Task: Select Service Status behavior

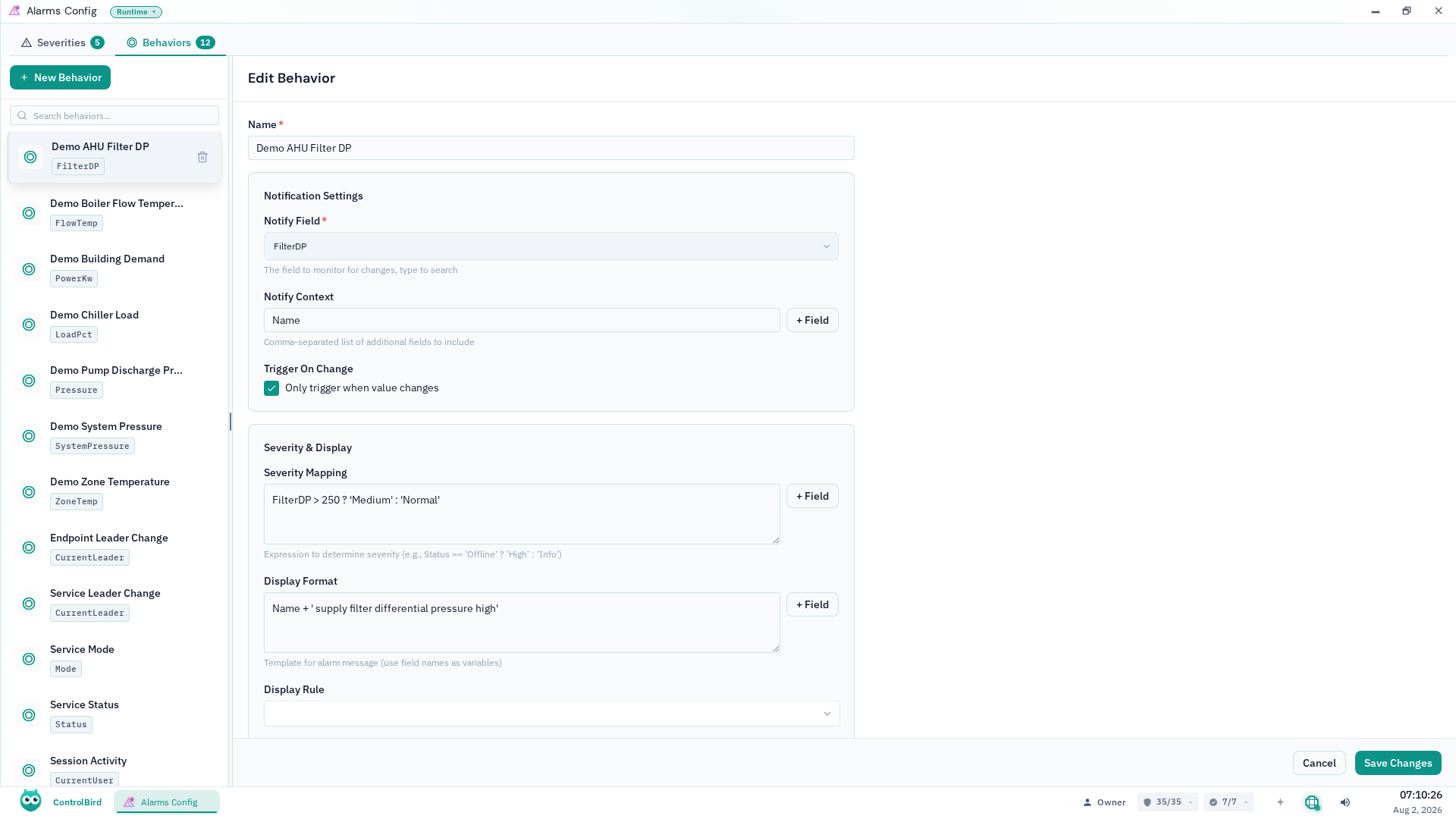Action: pos(115,715)
